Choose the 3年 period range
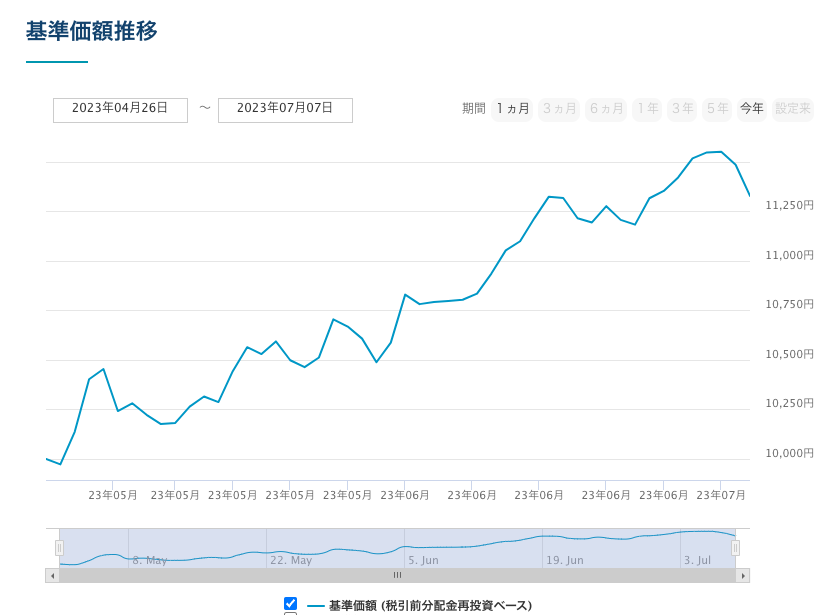840x615 pixels. [x=682, y=109]
